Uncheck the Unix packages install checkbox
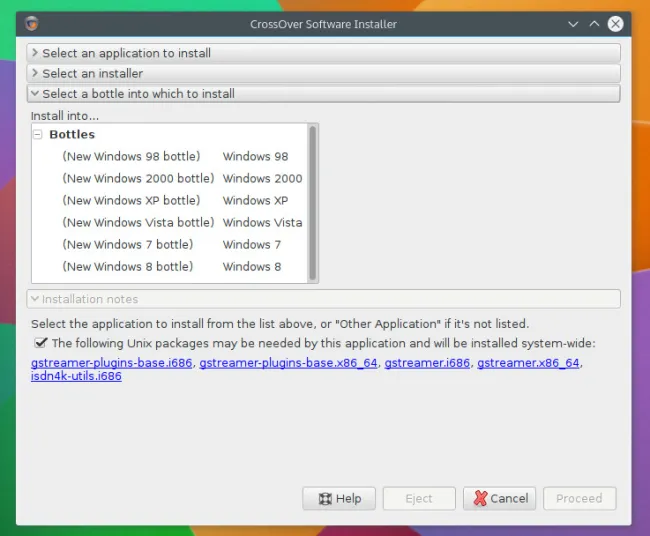Viewport: 650px width, 536px height. 41,343
